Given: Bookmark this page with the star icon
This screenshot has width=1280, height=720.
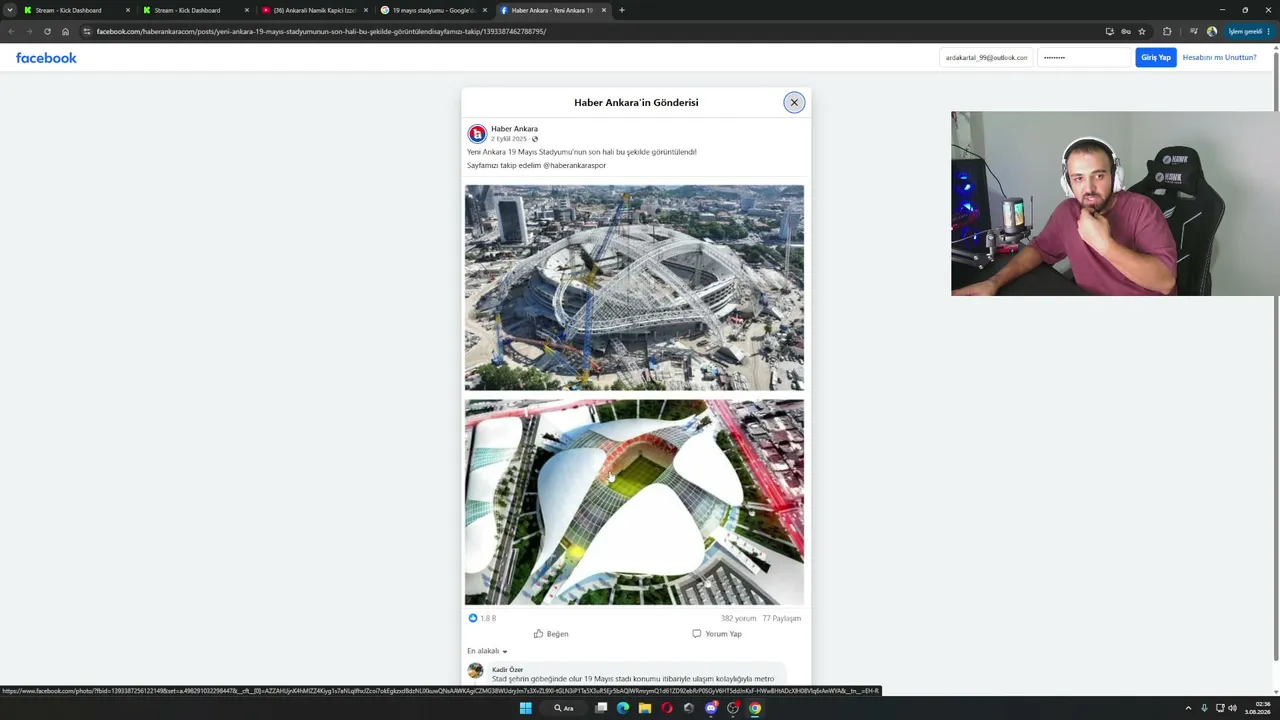Looking at the screenshot, I should [1142, 31].
